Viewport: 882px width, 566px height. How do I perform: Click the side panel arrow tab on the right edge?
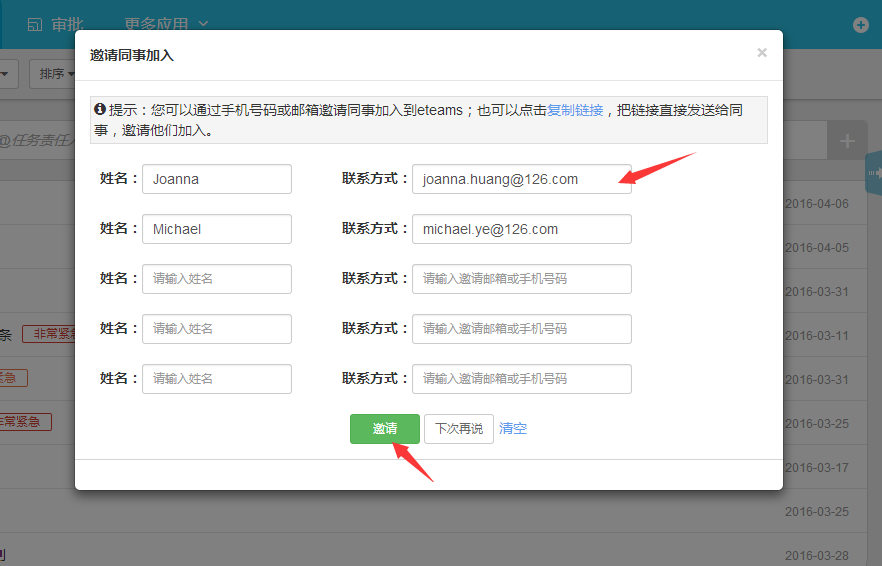[x=874, y=173]
